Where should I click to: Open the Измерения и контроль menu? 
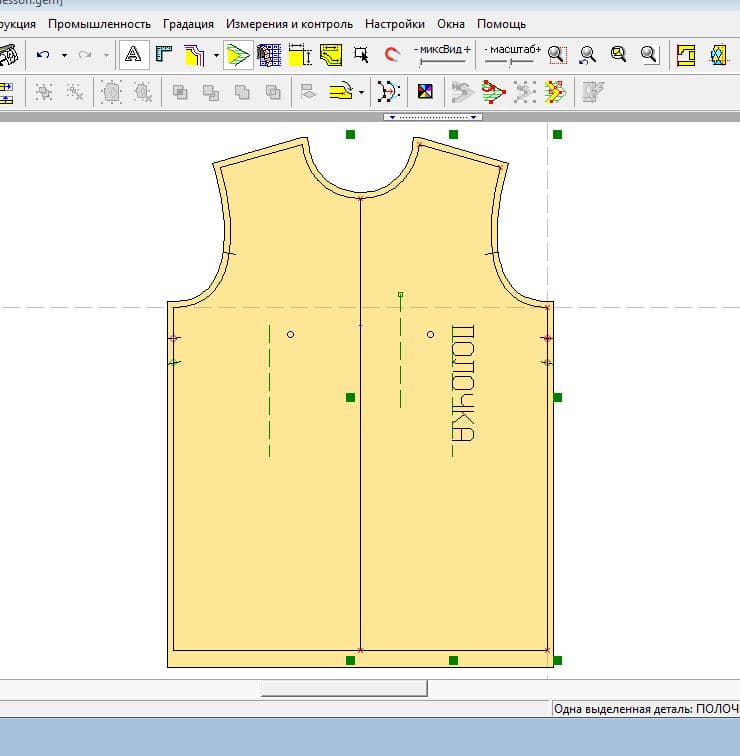[289, 24]
